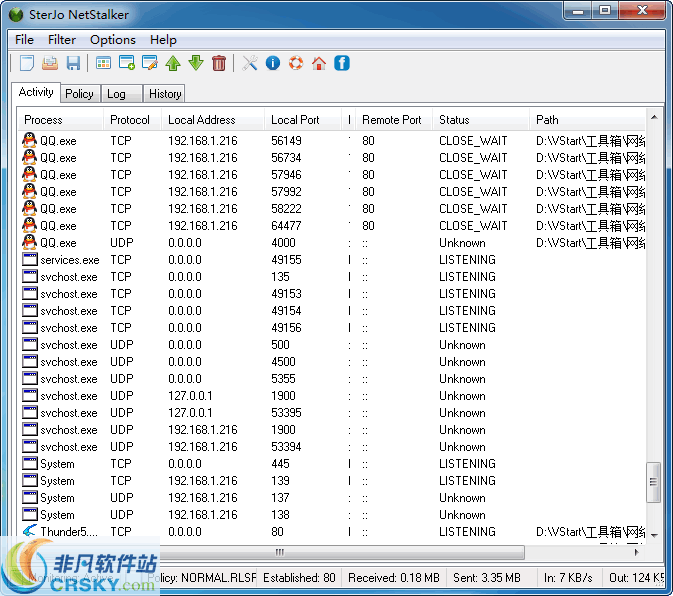Select the System row with port 138
The height and width of the screenshot is (596, 673).
coord(332,514)
